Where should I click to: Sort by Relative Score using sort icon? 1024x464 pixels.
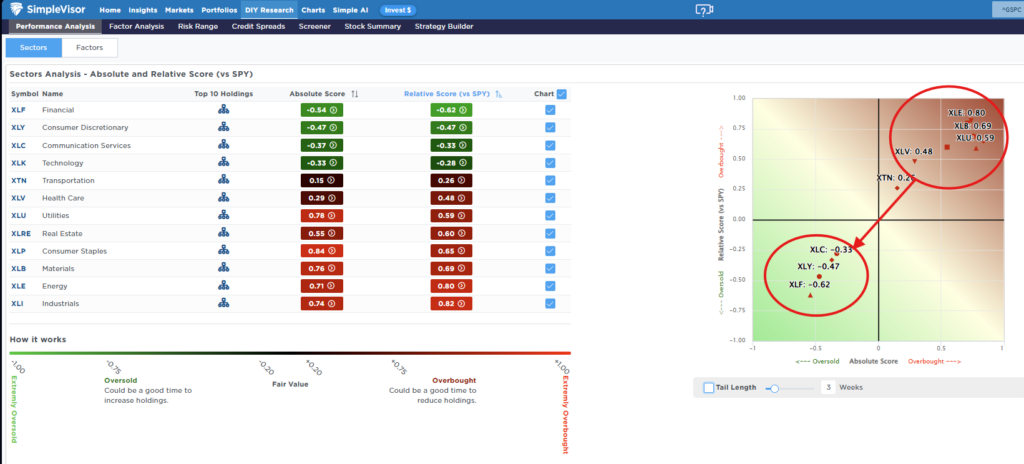pos(498,93)
